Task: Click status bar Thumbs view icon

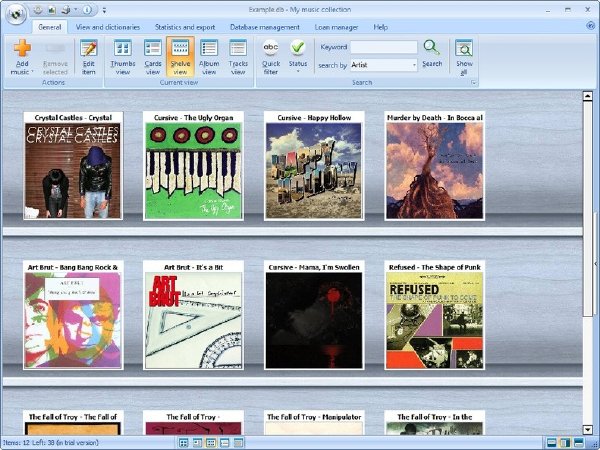Action: coord(184,443)
